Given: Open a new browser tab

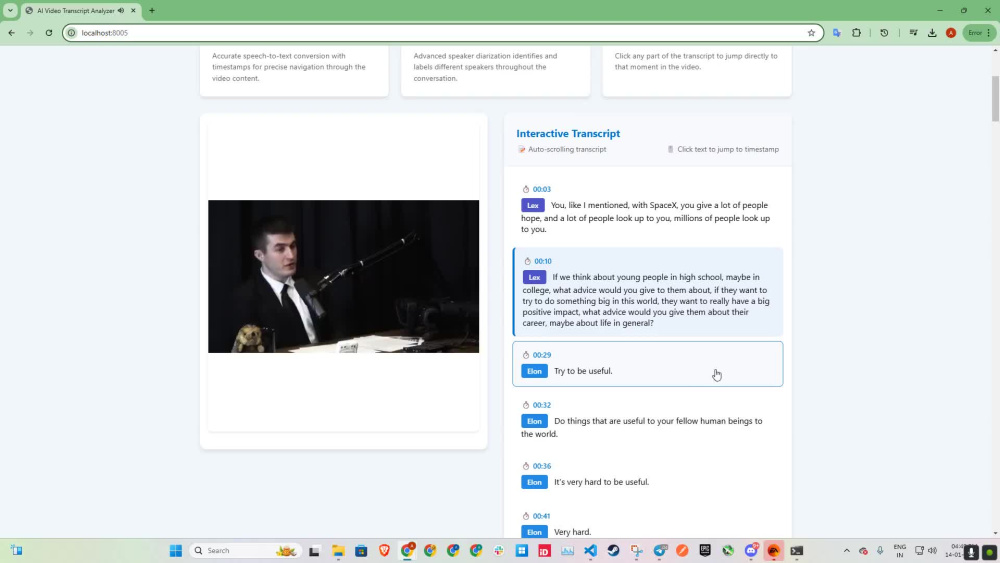Looking at the screenshot, I should click(x=152, y=10).
